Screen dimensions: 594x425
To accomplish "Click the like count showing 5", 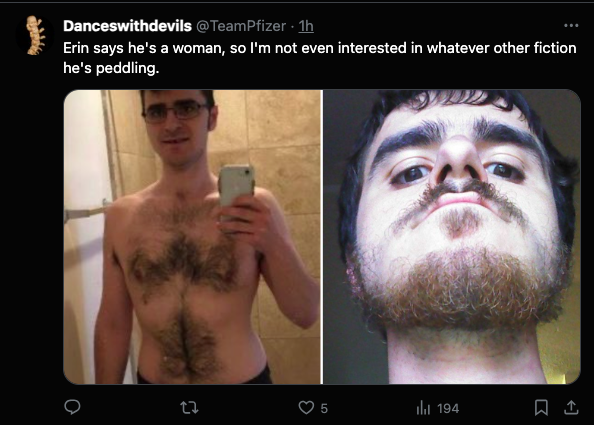I will tap(324, 408).
